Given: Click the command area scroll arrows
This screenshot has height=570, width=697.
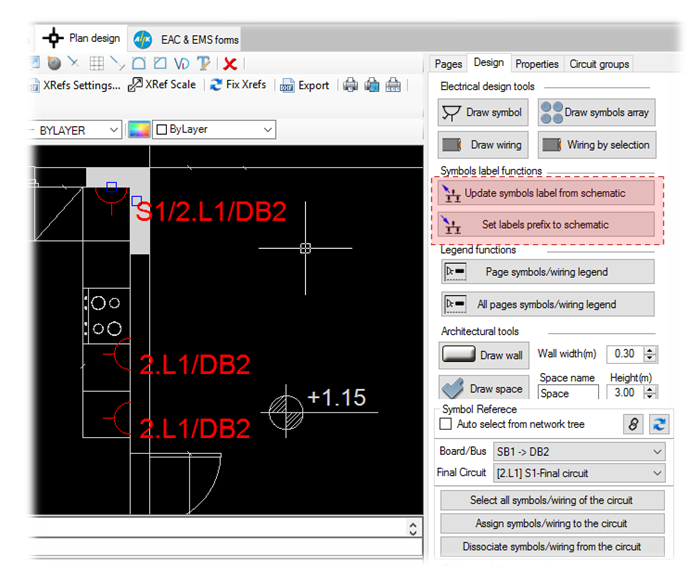Looking at the screenshot, I should (413, 528).
